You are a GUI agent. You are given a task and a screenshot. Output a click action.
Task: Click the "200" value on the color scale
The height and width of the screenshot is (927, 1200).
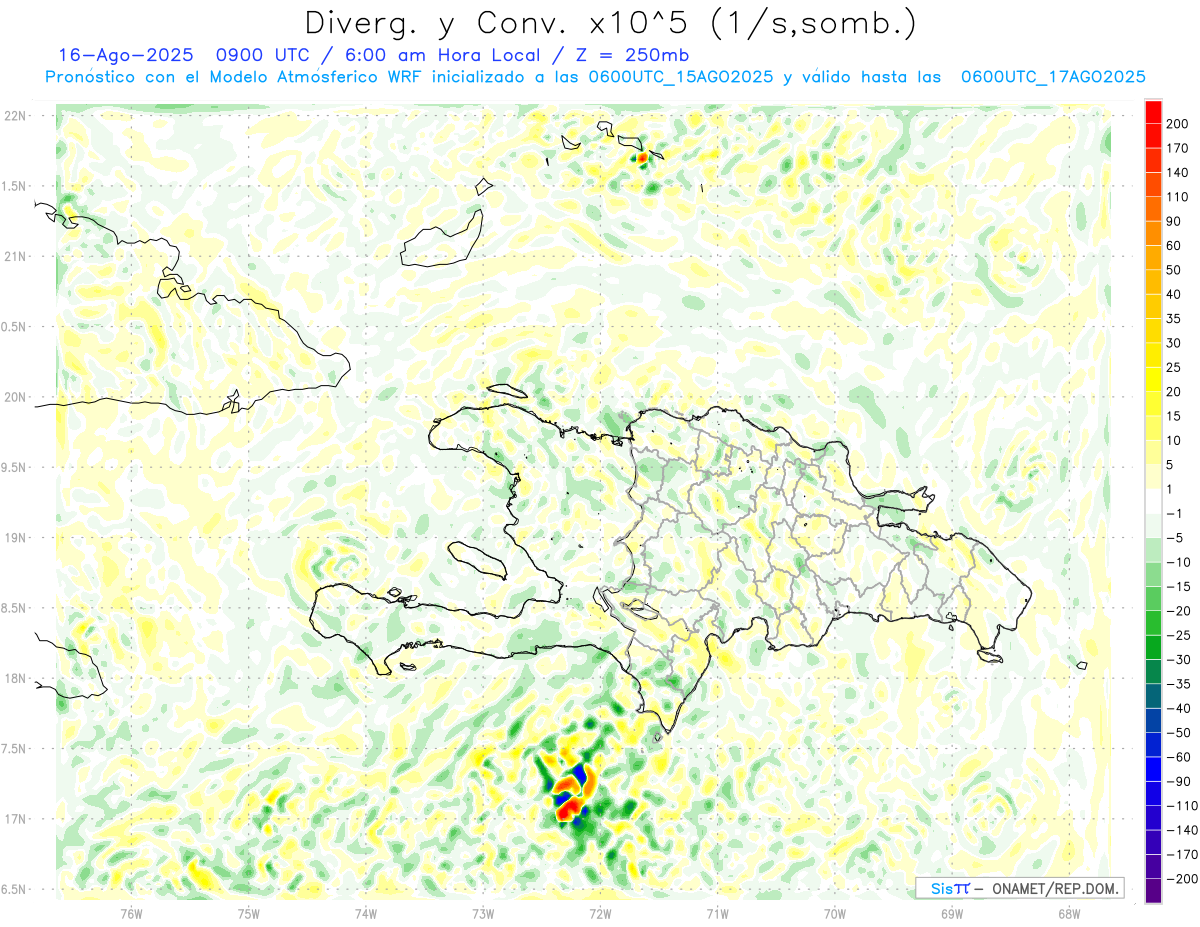point(1179,123)
